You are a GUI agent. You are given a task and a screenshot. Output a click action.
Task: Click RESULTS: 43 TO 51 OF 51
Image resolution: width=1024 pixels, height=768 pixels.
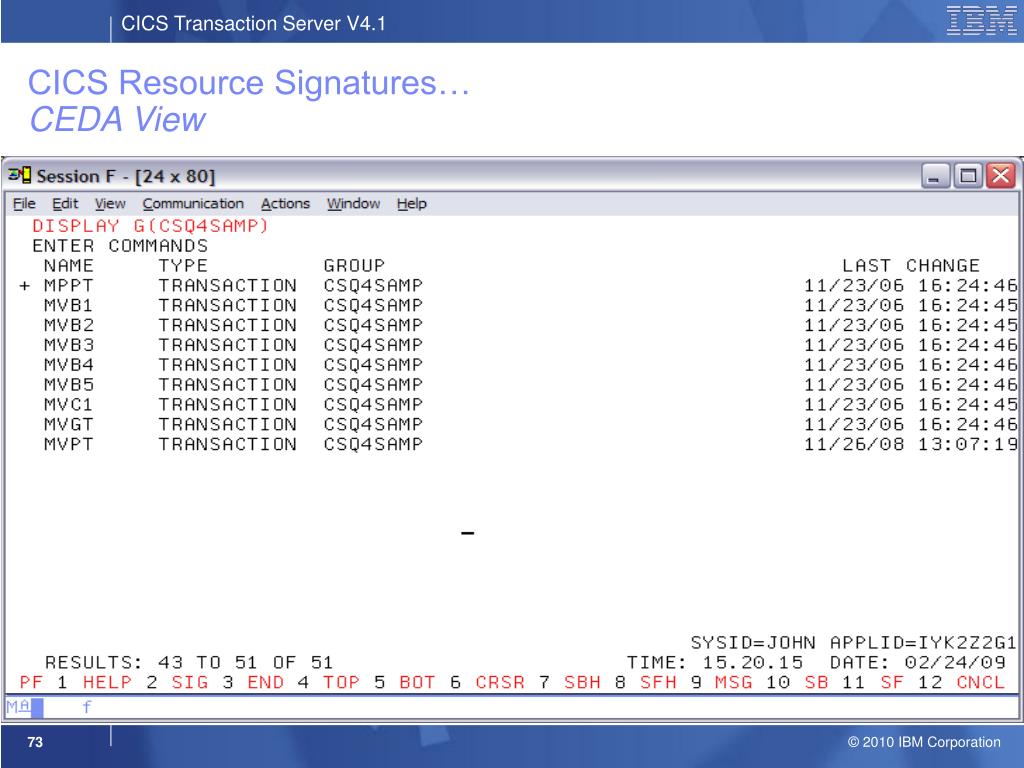tap(189, 663)
